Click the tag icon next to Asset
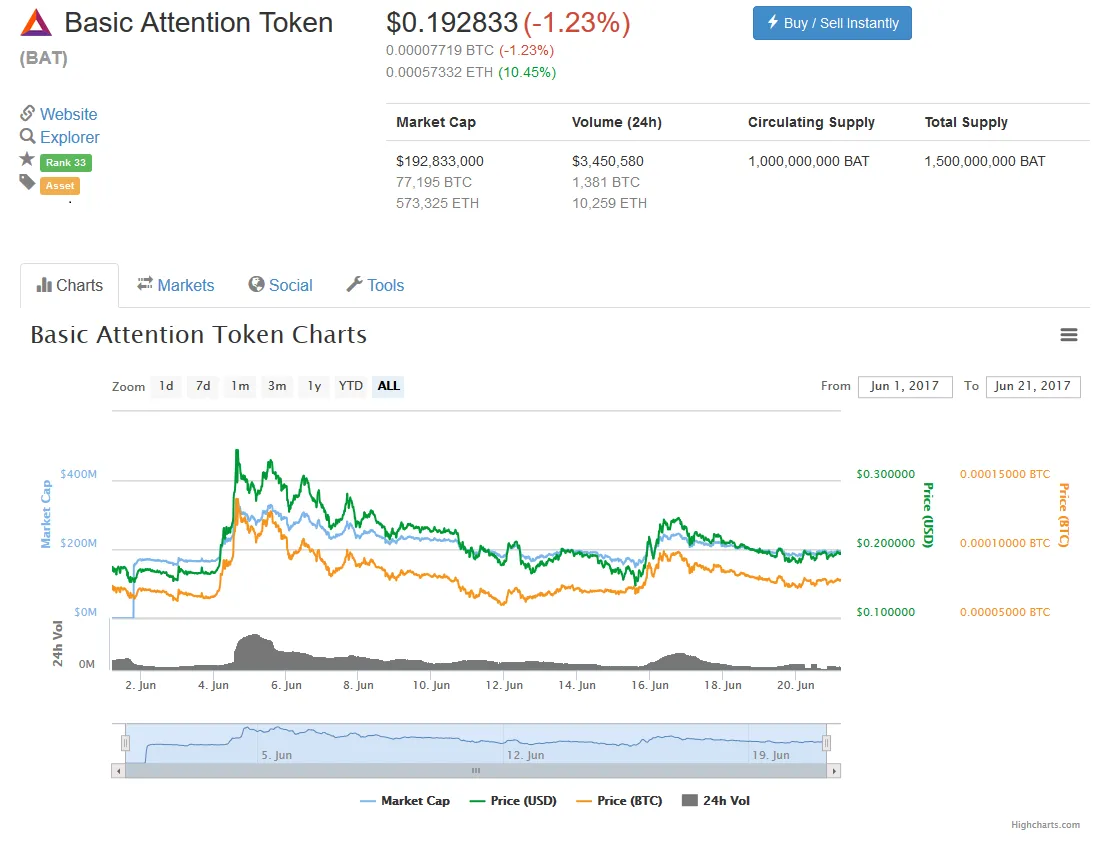 [27, 183]
